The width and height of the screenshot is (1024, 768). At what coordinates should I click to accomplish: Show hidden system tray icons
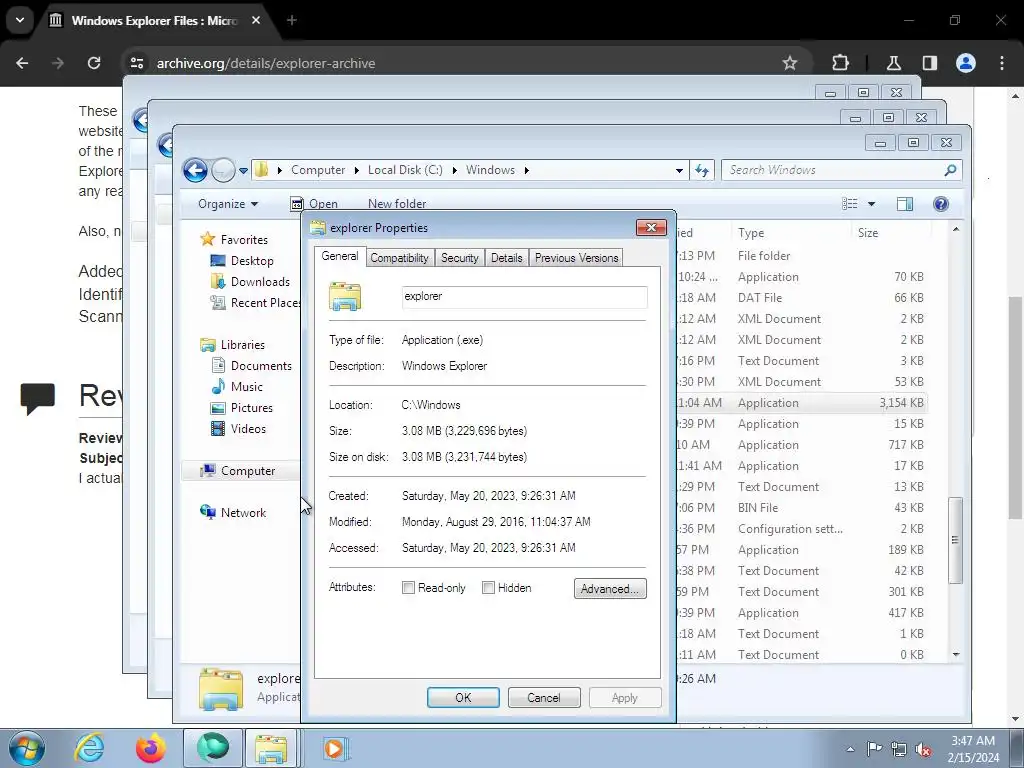[850, 749]
